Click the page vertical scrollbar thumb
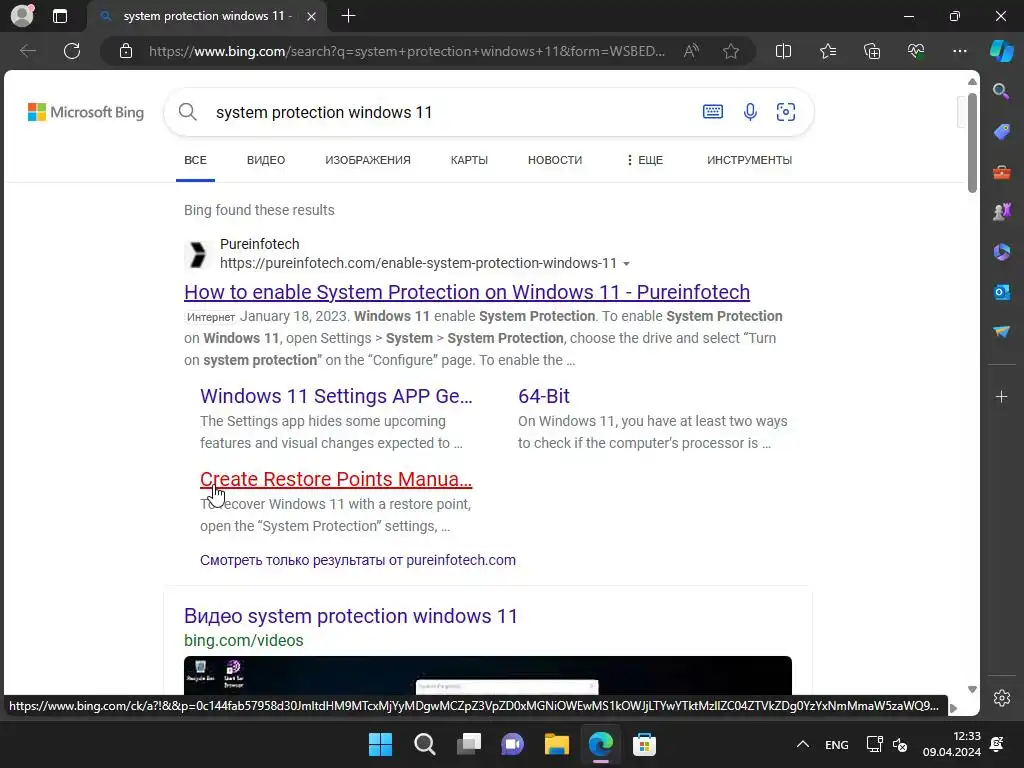Viewport: 1024px width, 768px height. [x=972, y=142]
